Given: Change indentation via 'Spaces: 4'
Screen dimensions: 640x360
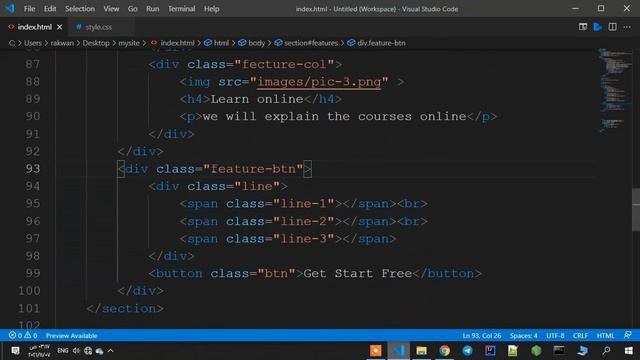Looking at the screenshot, I should [524, 336].
